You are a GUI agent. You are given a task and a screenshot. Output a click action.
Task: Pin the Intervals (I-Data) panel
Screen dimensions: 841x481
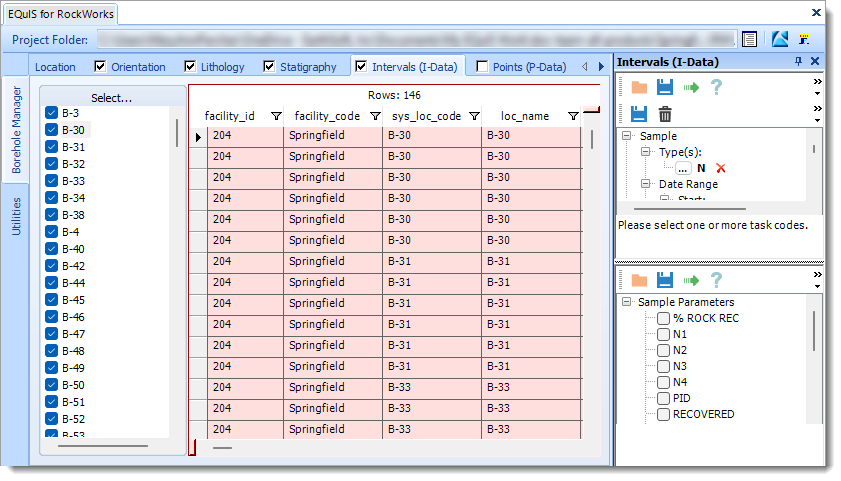coord(799,61)
